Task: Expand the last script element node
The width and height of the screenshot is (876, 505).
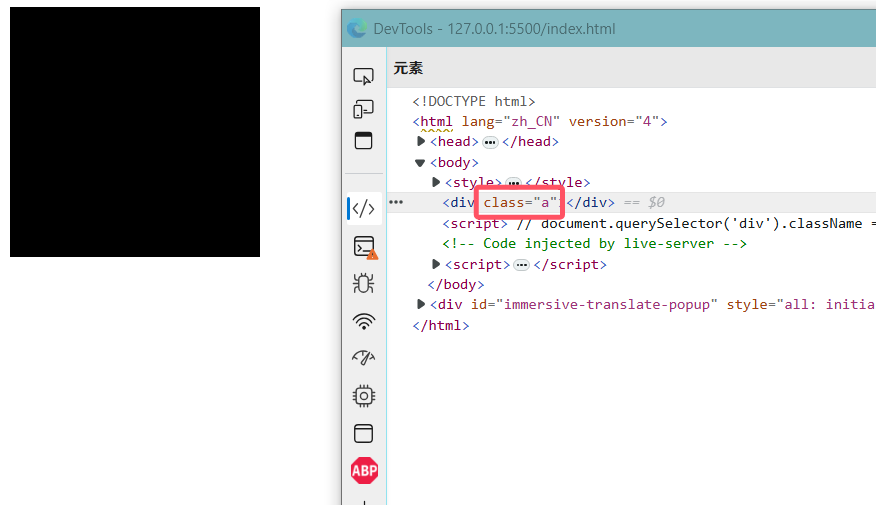Action: pyautogui.click(x=436, y=264)
